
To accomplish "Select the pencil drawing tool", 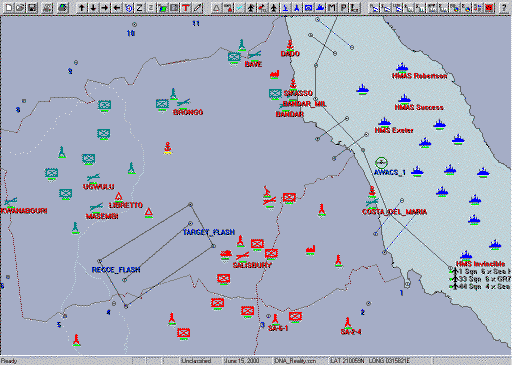I will (198, 7).
